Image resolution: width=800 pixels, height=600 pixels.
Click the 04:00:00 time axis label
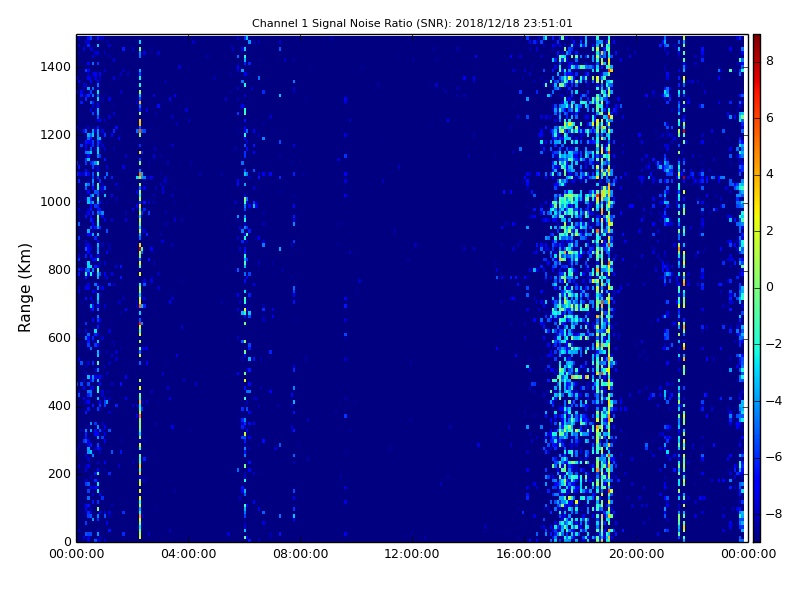189,554
